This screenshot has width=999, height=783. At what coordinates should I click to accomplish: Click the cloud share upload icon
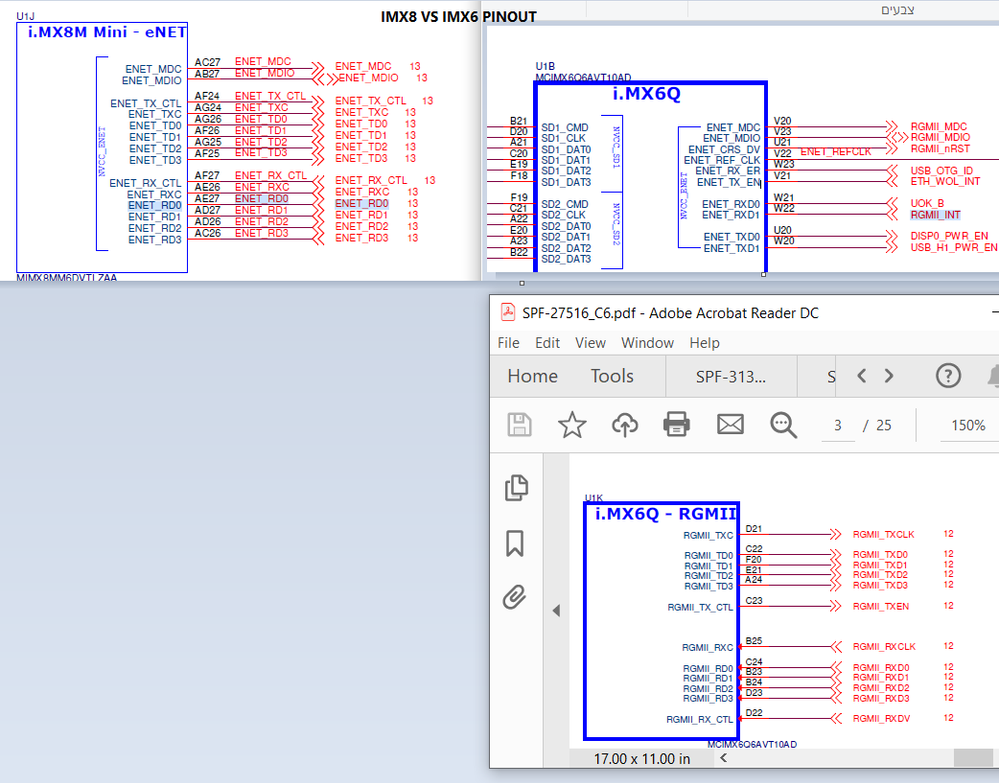624,425
